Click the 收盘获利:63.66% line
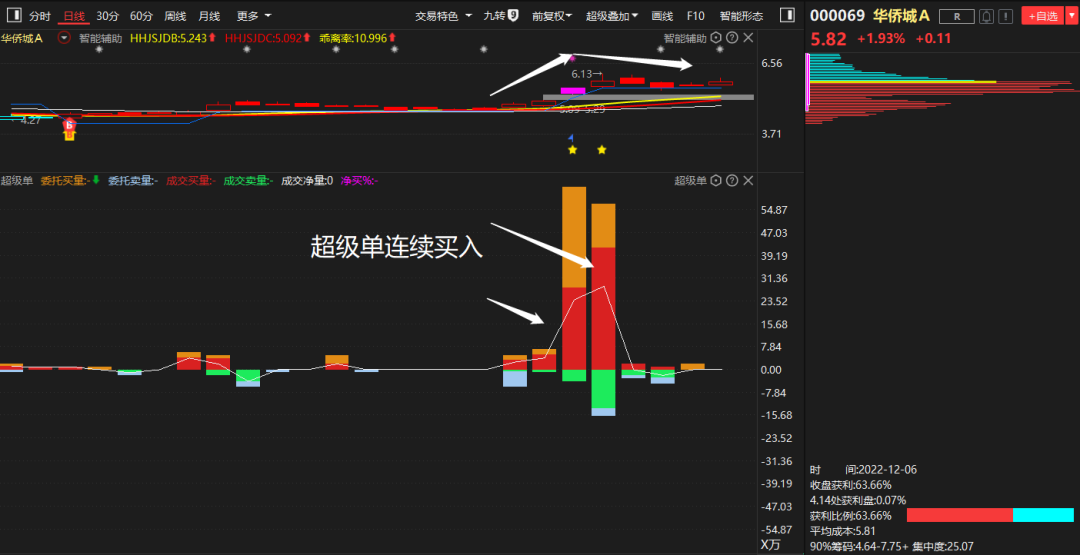Screen dimensions: 1080x555 coord(851,485)
